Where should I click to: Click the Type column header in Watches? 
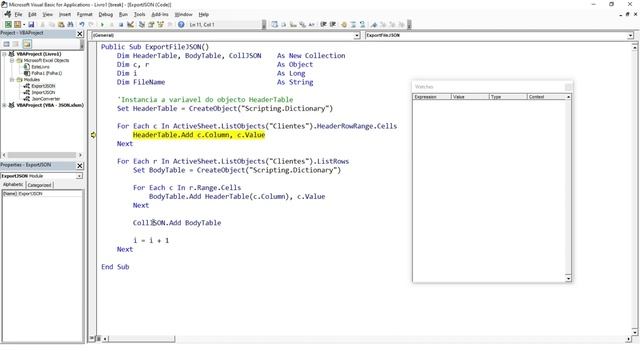(x=508, y=97)
